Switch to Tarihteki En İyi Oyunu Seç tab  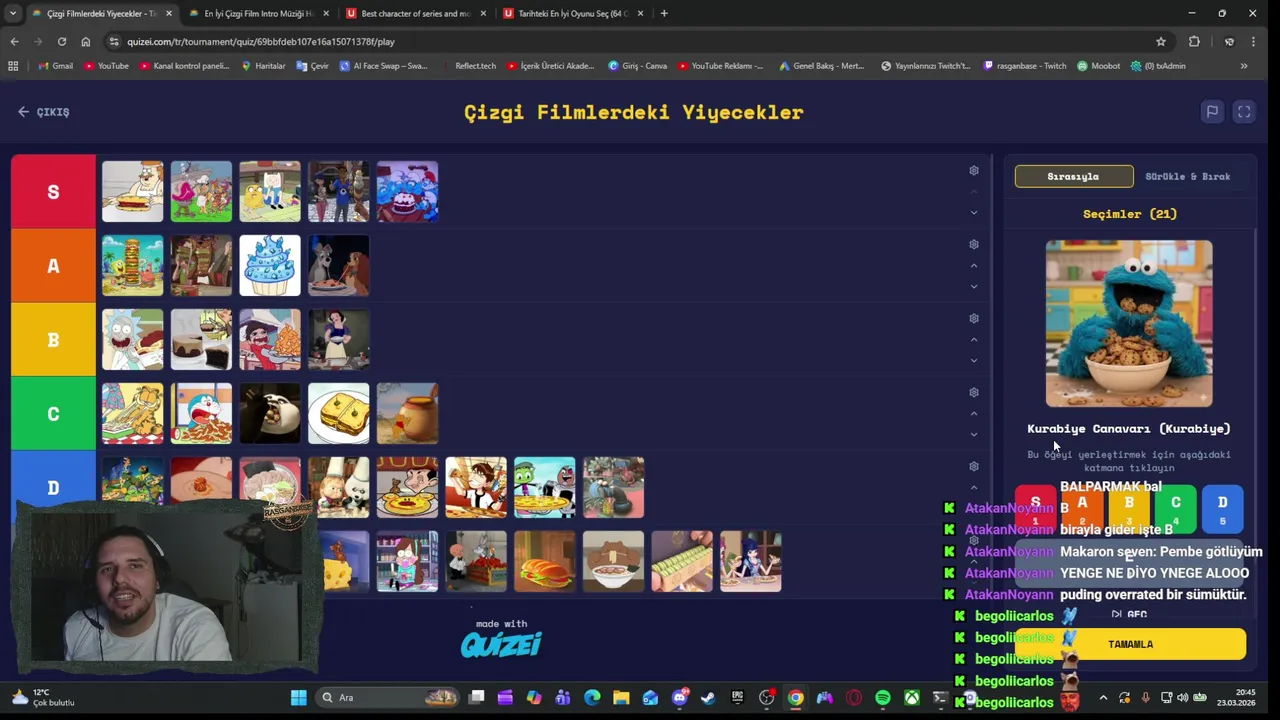(572, 13)
